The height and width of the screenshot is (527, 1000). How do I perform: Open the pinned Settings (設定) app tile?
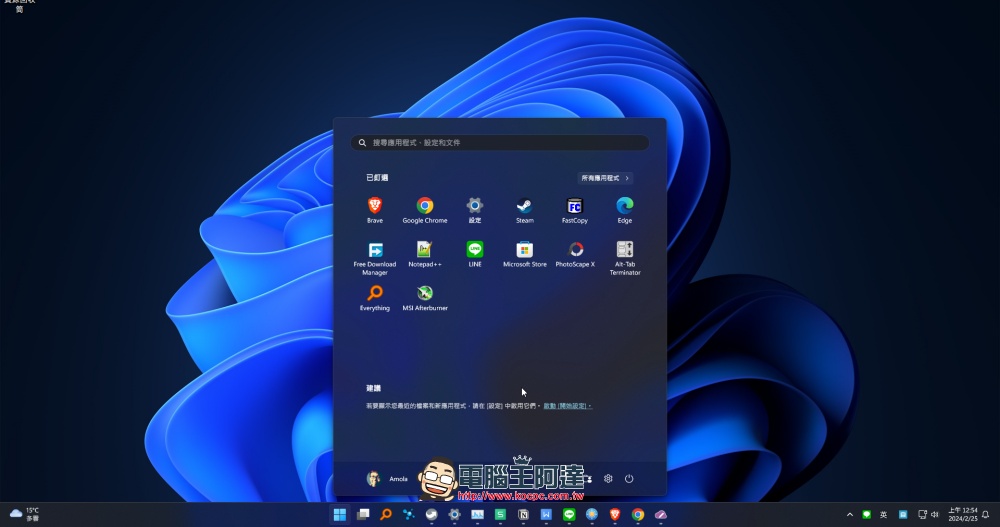point(474,210)
